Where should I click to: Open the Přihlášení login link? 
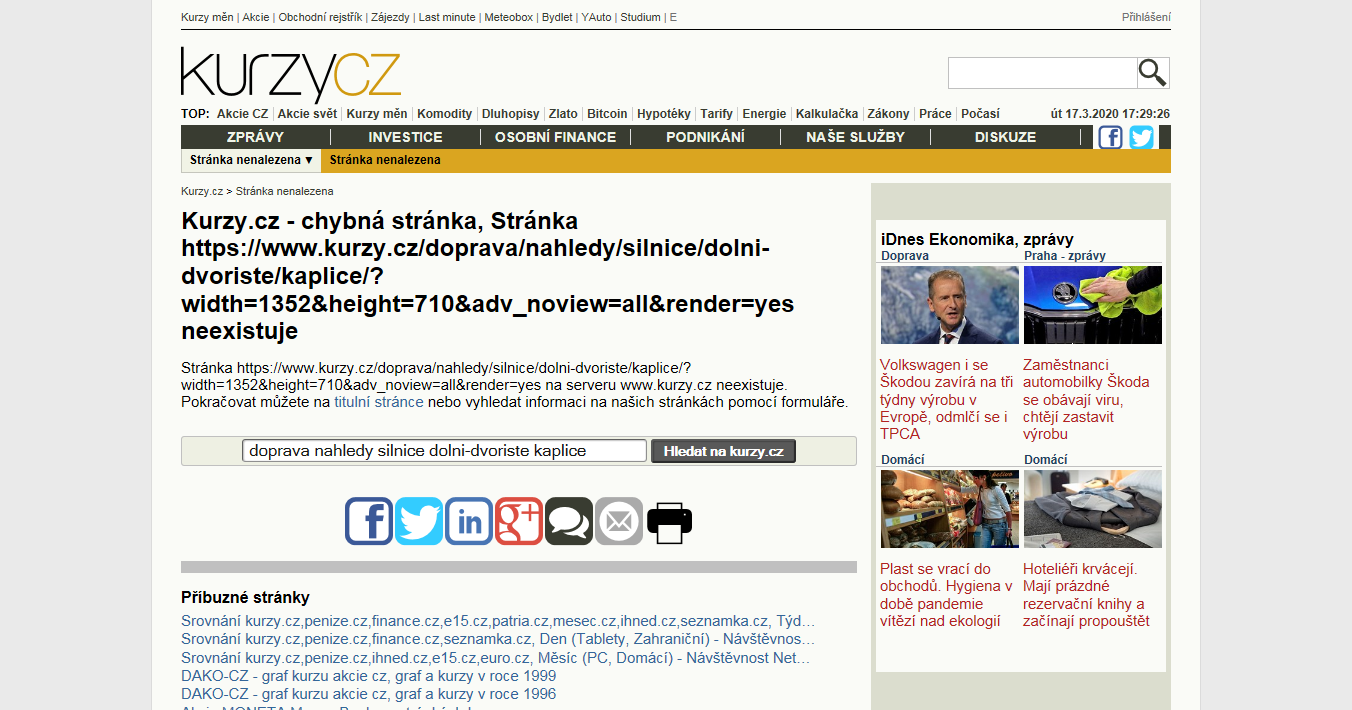pyautogui.click(x=1146, y=17)
